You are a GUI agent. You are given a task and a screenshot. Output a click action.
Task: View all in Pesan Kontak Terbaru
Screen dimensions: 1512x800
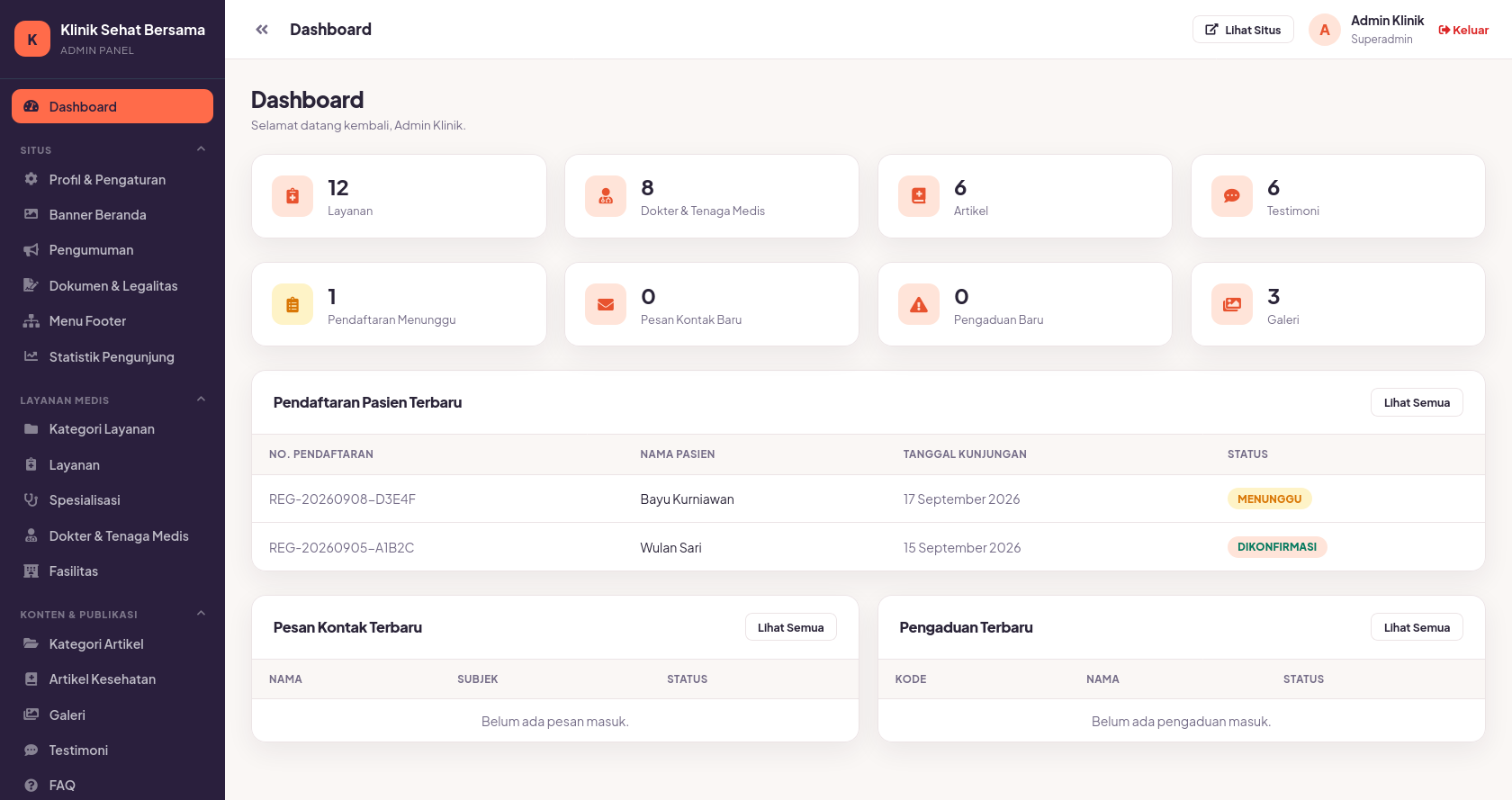(790, 627)
